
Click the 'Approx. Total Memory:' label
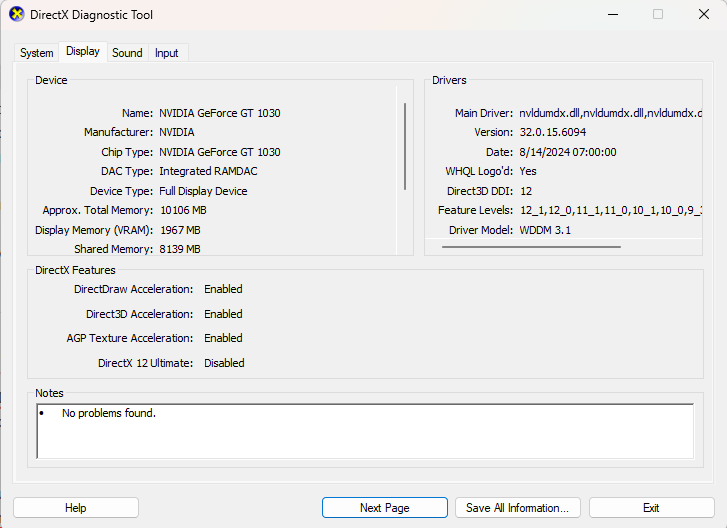tap(97, 210)
